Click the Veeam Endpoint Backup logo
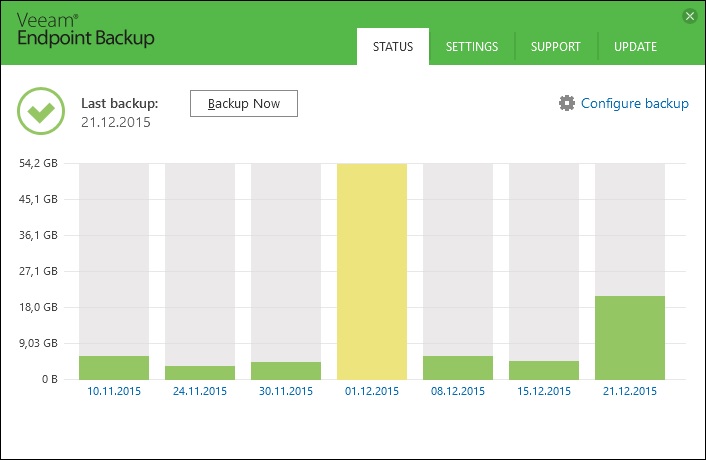 86,30
